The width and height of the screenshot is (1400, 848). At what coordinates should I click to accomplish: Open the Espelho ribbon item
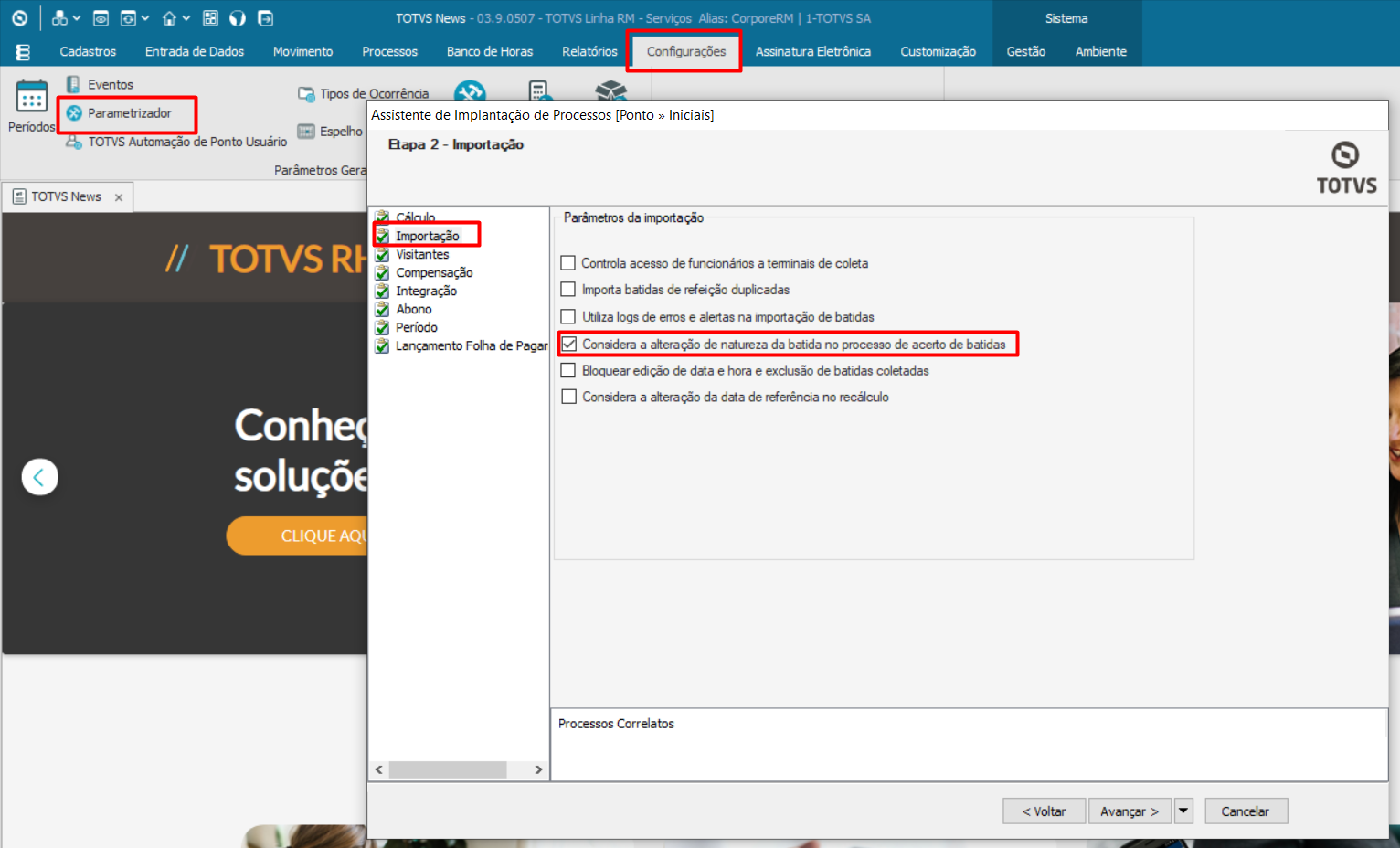(331, 132)
